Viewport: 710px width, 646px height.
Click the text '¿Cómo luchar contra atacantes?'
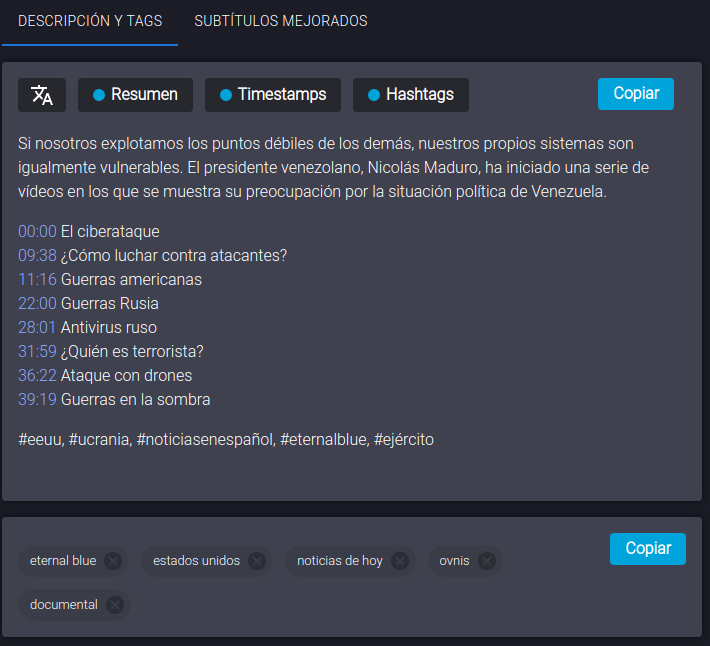coord(174,256)
